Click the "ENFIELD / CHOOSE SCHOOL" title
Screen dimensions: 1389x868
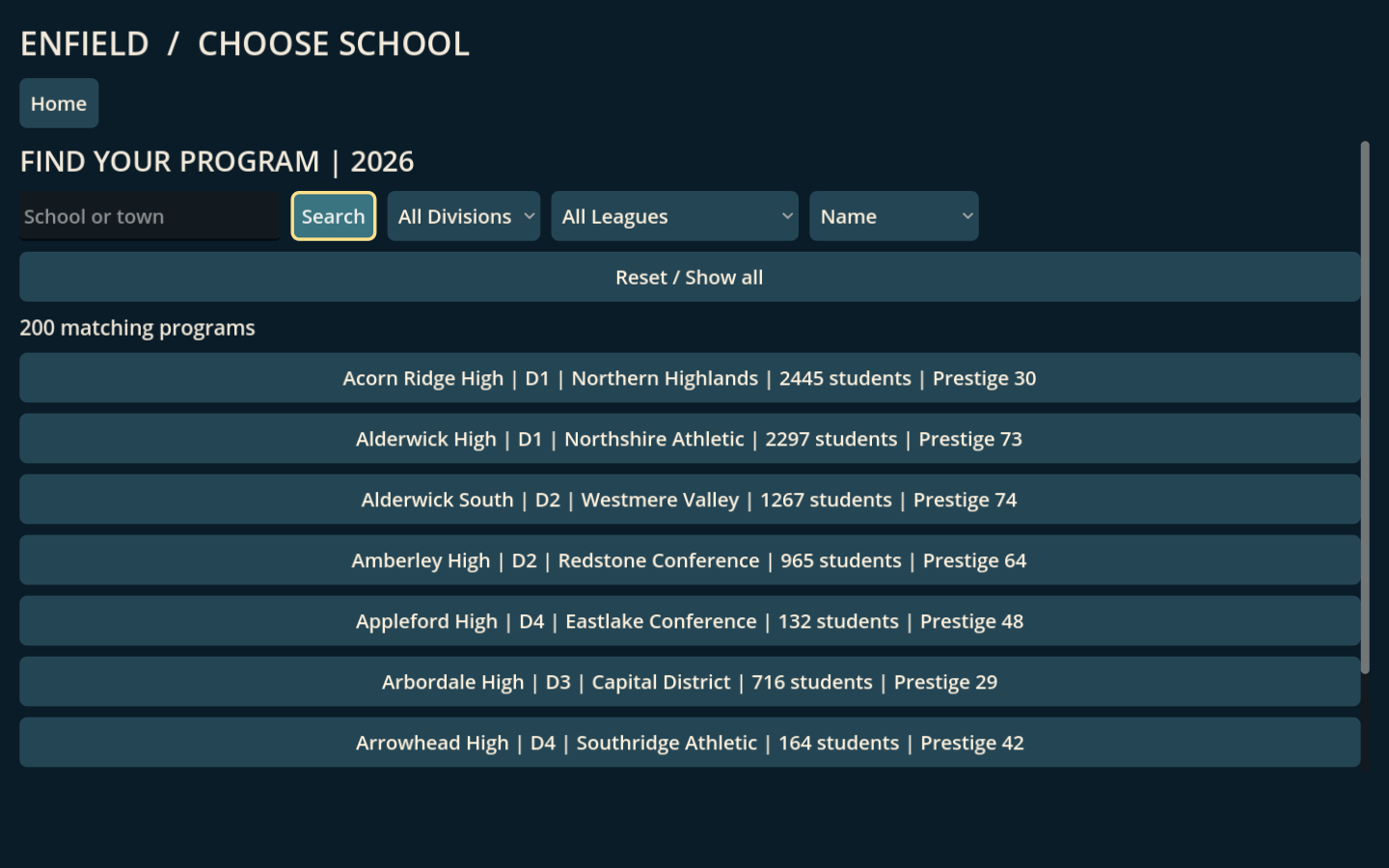click(x=245, y=43)
